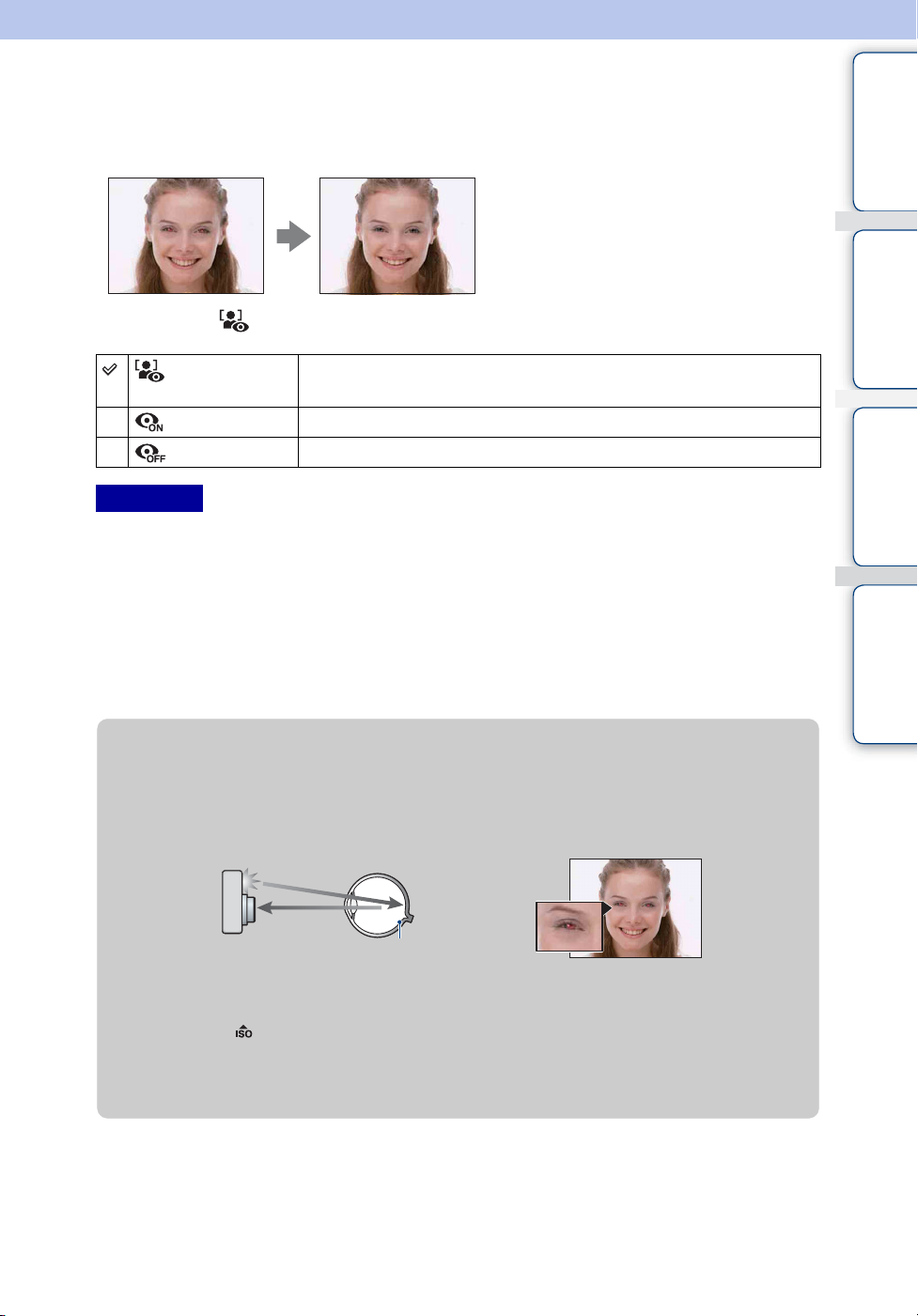Click the dark blue notes label box
This screenshot has height=1316, width=918.
pos(149,498)
